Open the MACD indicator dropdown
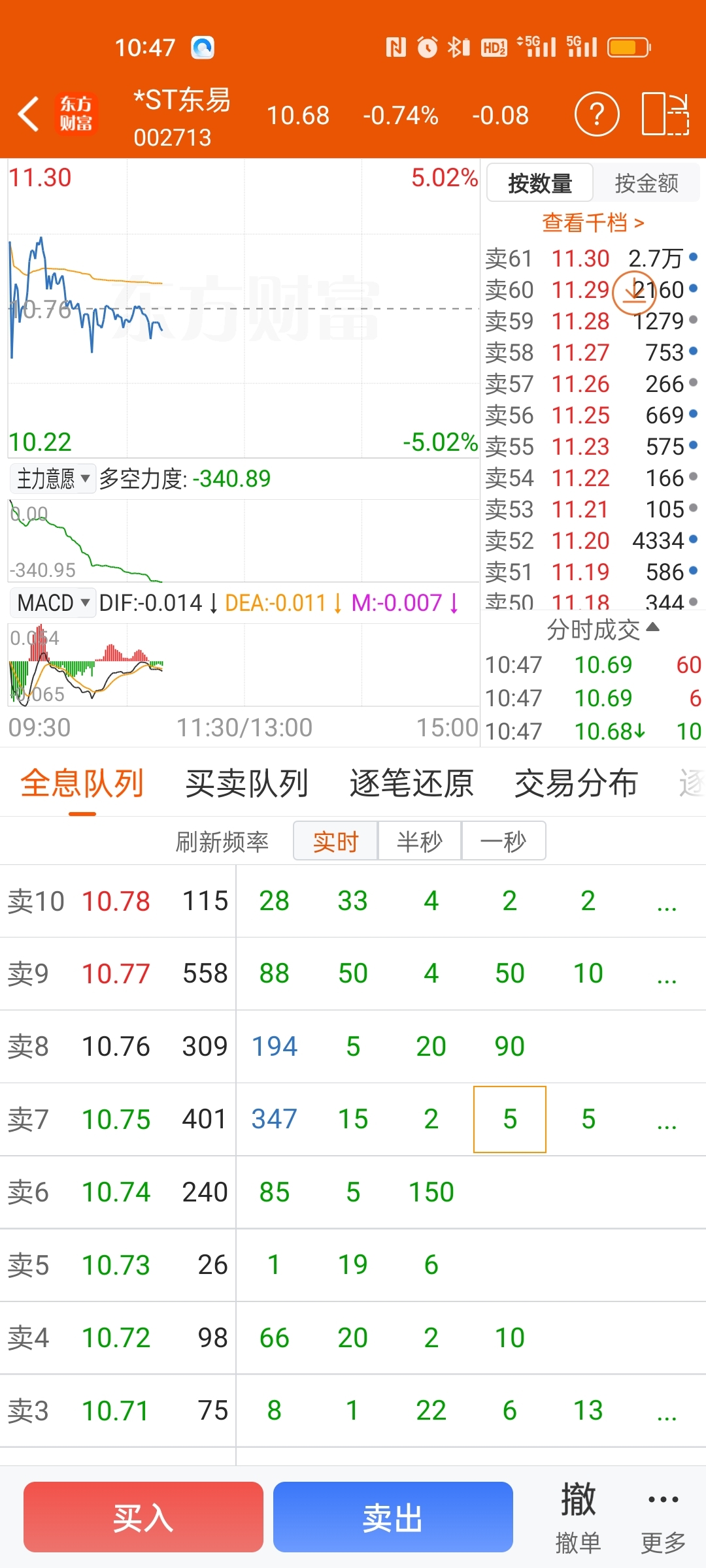The image size is (706, 1568). coord(53,602)
